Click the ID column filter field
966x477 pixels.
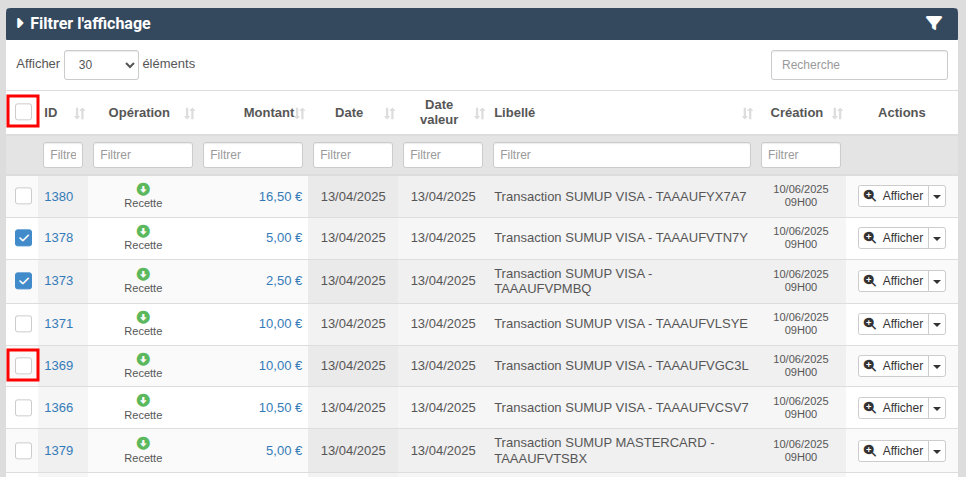point(63,155)
